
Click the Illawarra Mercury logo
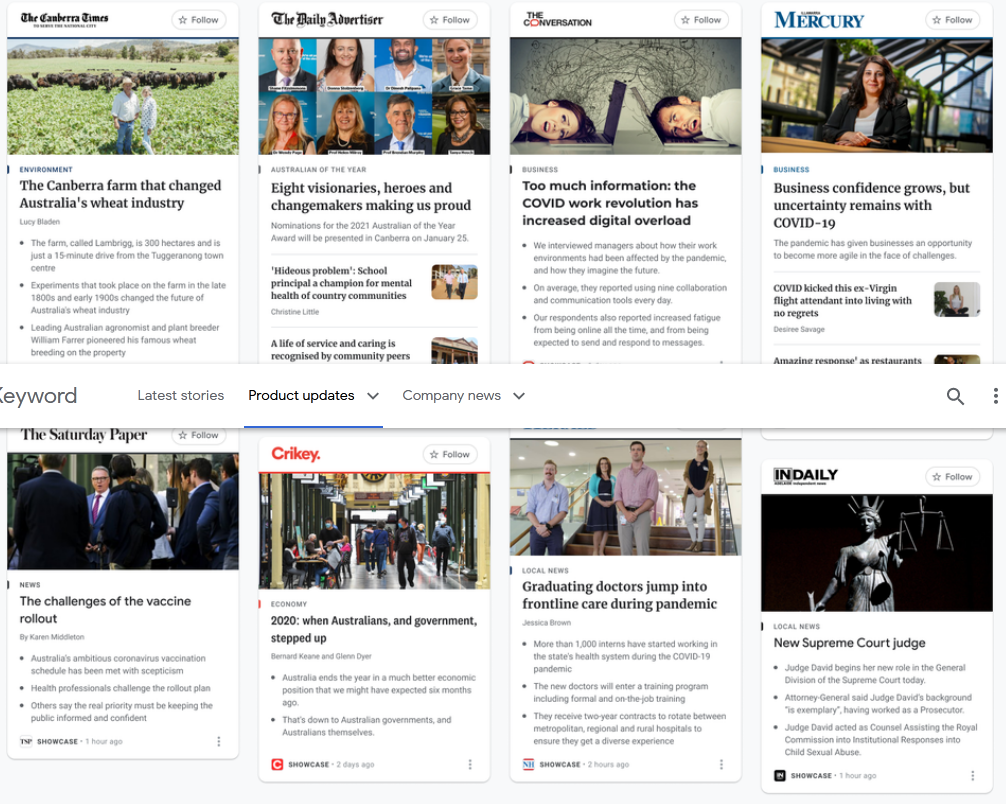point(819,19)
